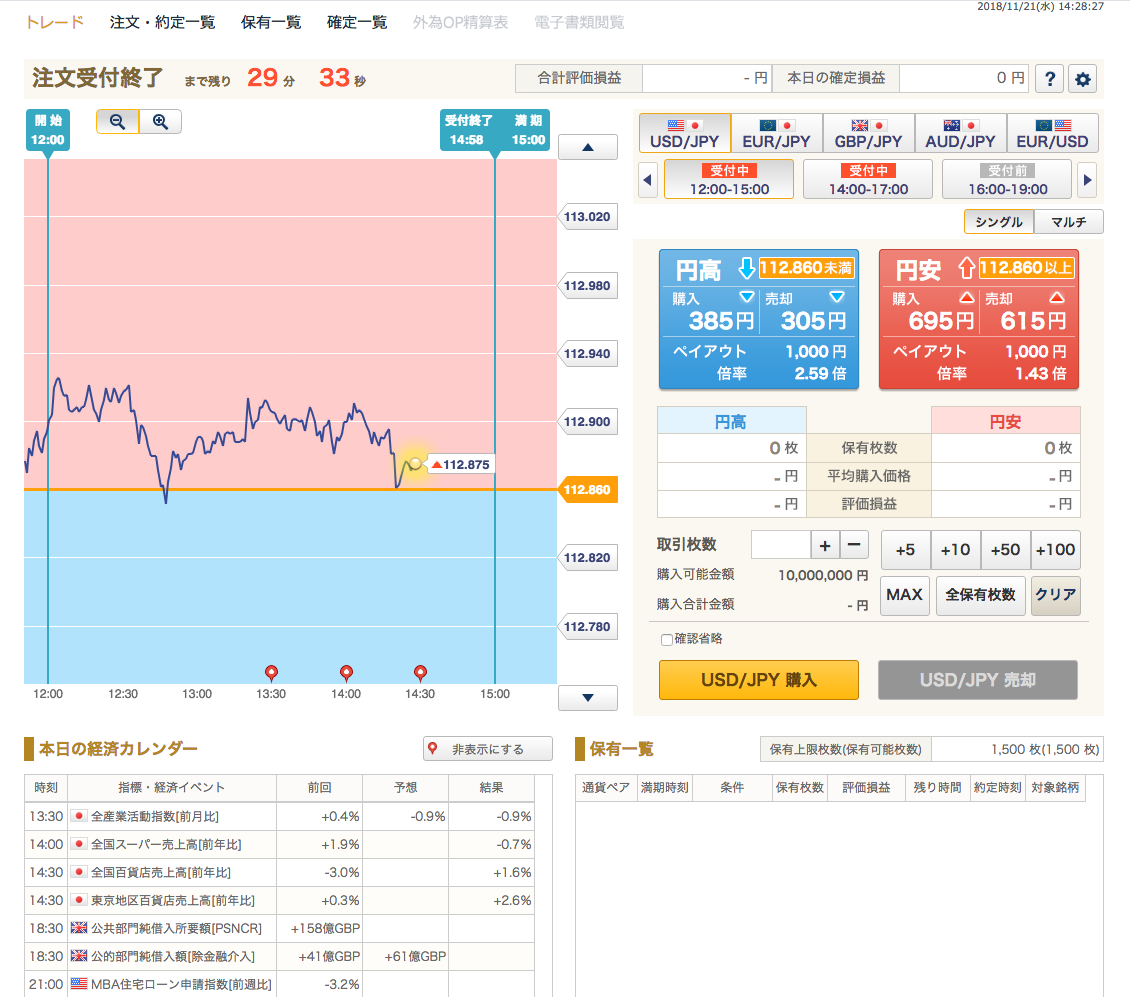1130x997 pixels.
Task: Switch to マルチ mode
Action: point(1068,222)
